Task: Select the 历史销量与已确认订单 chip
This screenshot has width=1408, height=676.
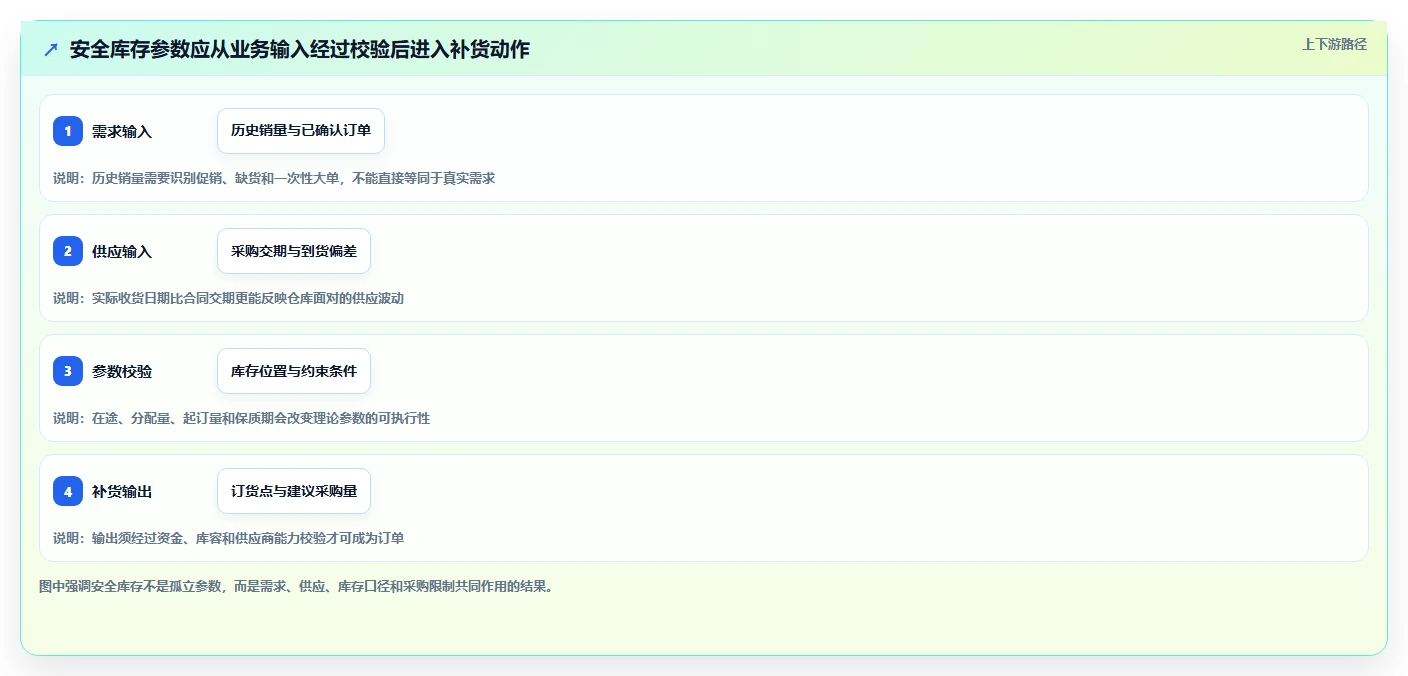Action: click(301, 131)
